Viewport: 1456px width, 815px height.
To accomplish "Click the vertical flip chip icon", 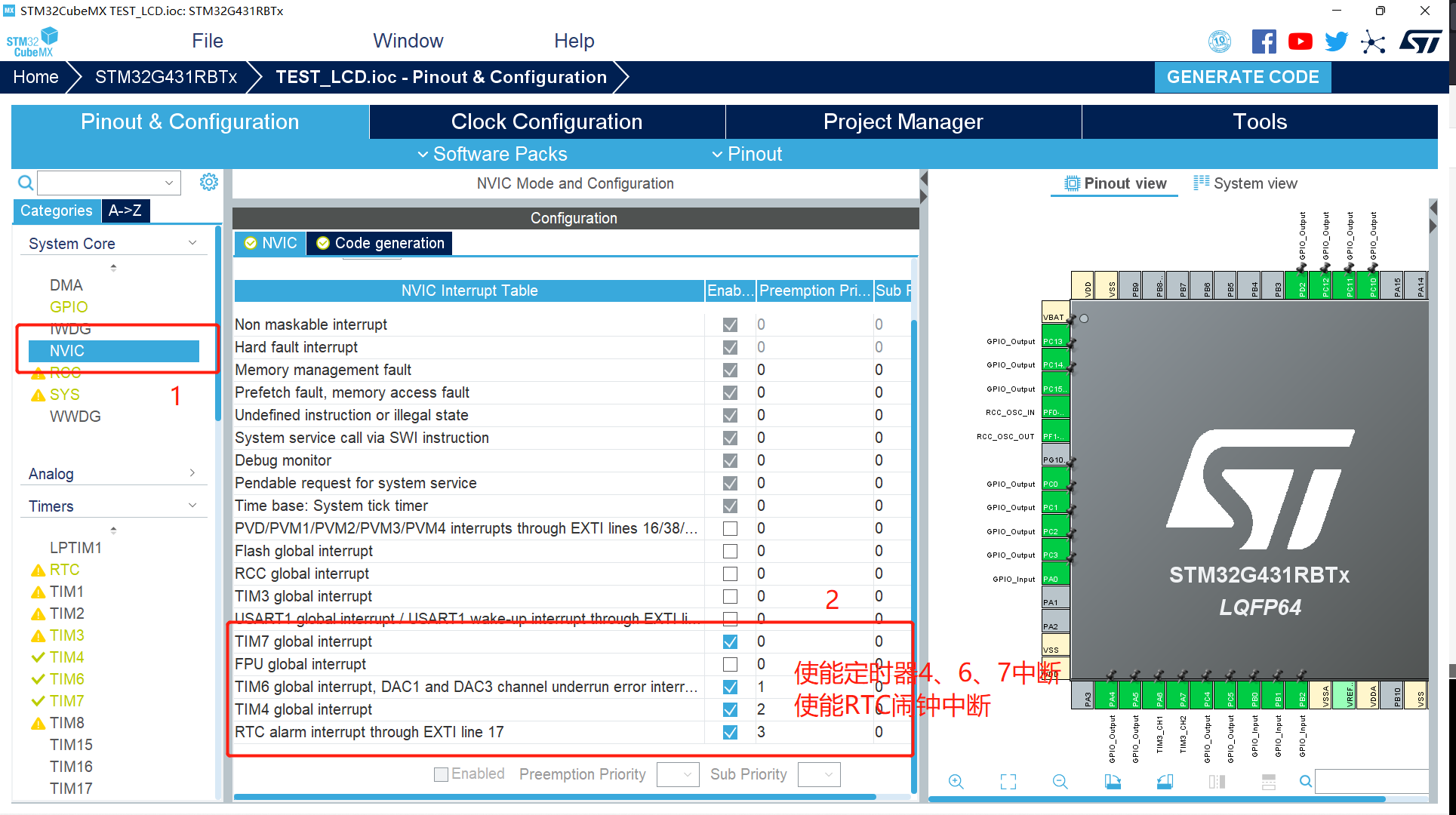I will pos(1269,782).
